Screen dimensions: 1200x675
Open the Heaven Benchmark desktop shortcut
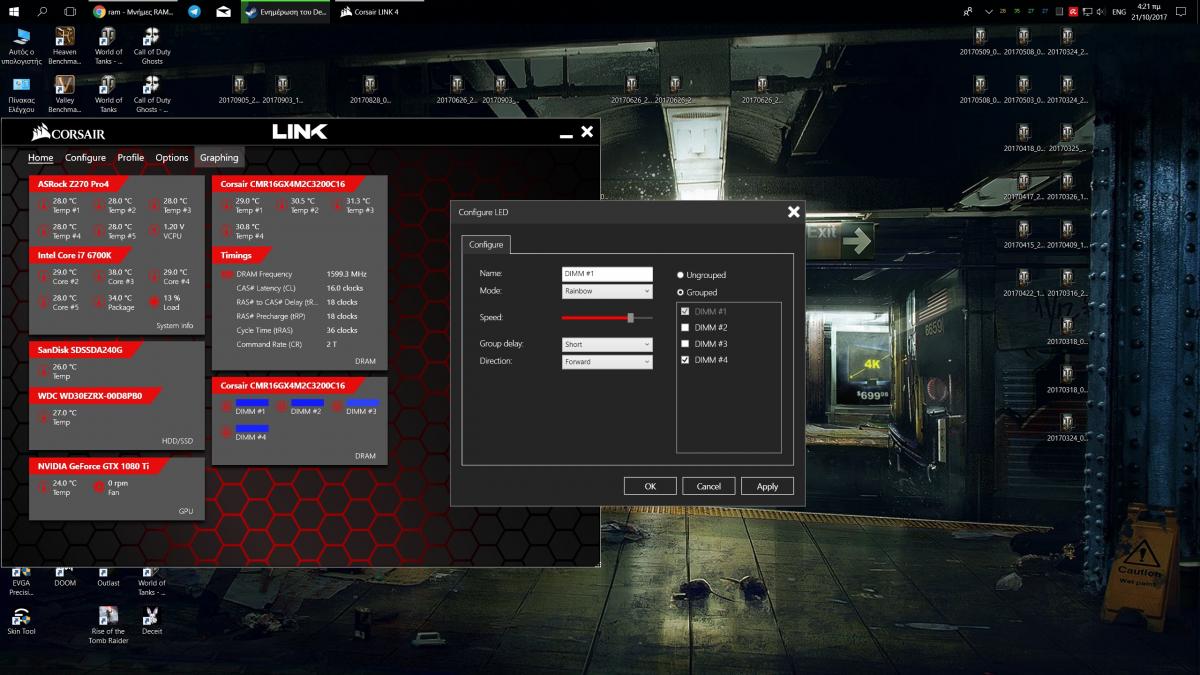[64, 45]
